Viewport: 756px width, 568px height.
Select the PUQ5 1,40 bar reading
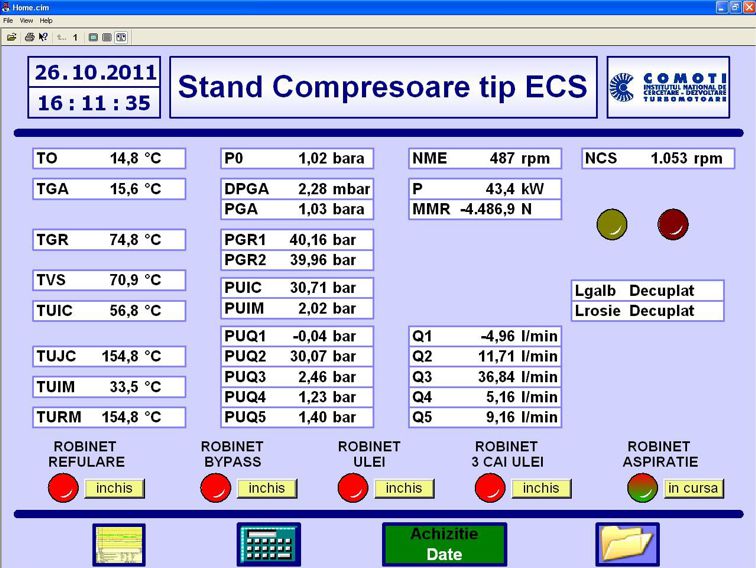pyautogui.click(x=297, y=417)
